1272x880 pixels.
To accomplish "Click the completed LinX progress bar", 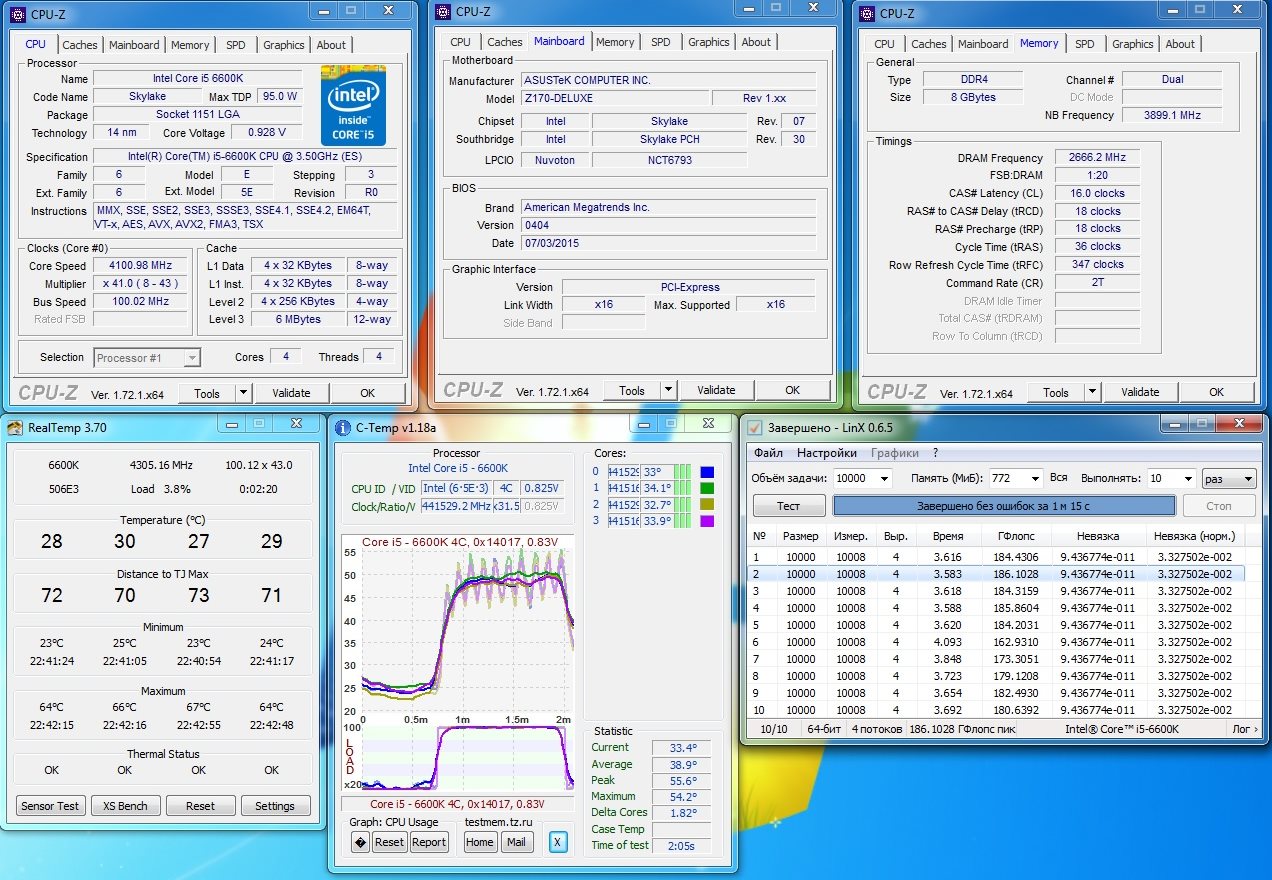I will click(1002, 506).
